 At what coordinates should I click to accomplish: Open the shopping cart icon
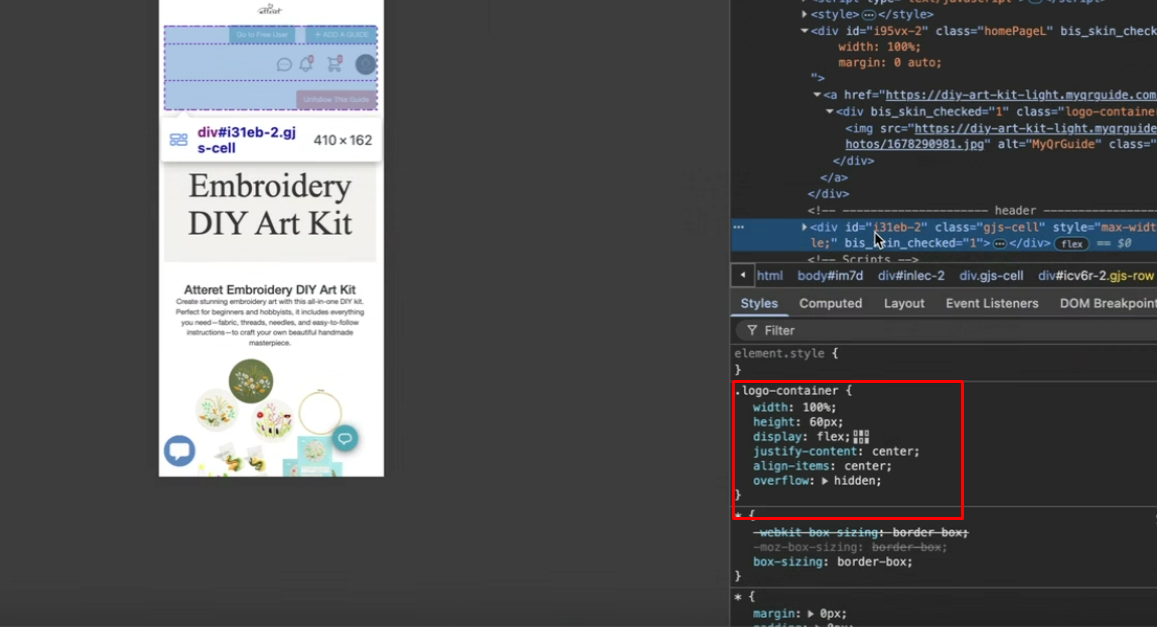click(x=334, y=64)
